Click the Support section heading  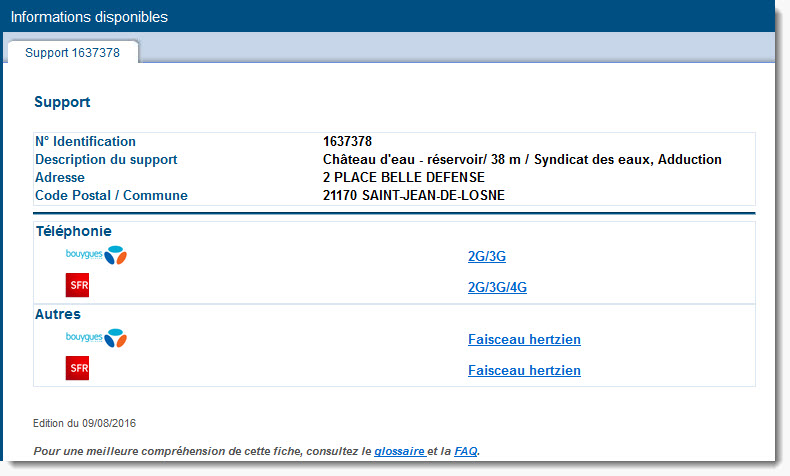point(62,102)
